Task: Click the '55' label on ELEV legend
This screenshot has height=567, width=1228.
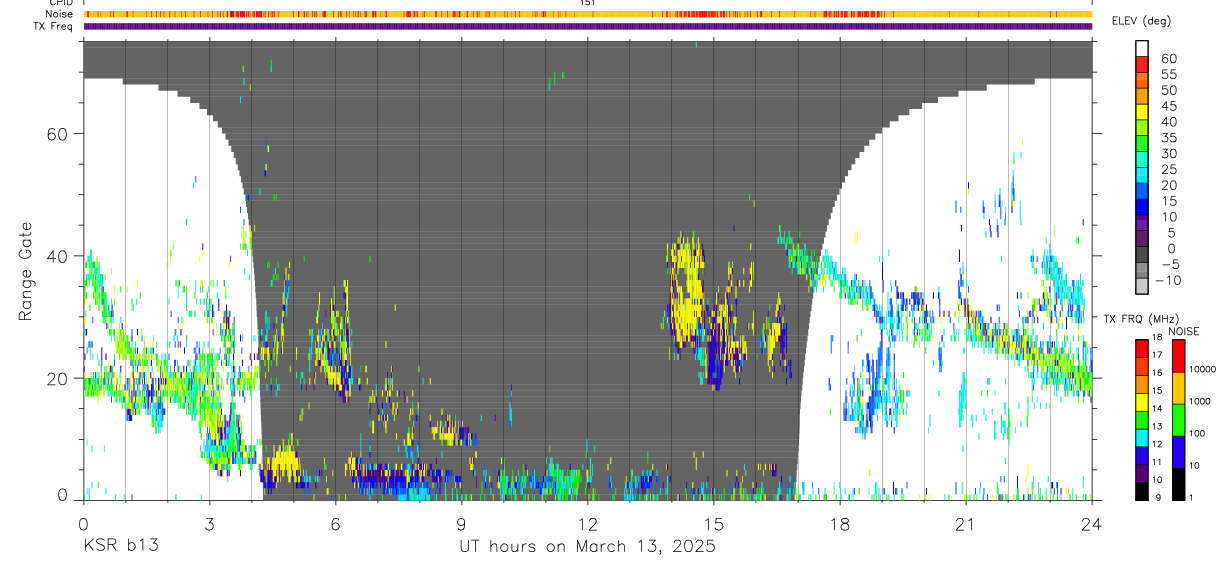Action: pyautogui.click(x=1168, y=74)
